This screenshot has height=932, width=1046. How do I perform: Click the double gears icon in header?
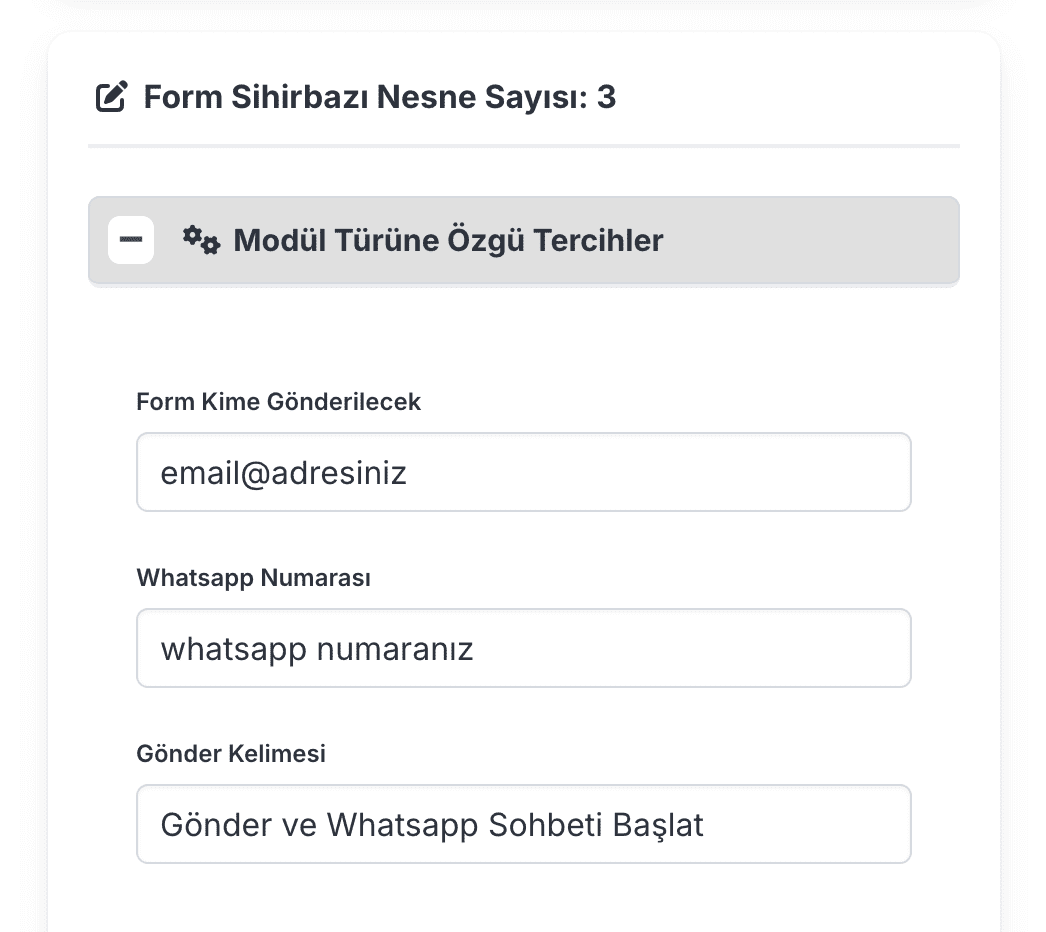point(201,240)
